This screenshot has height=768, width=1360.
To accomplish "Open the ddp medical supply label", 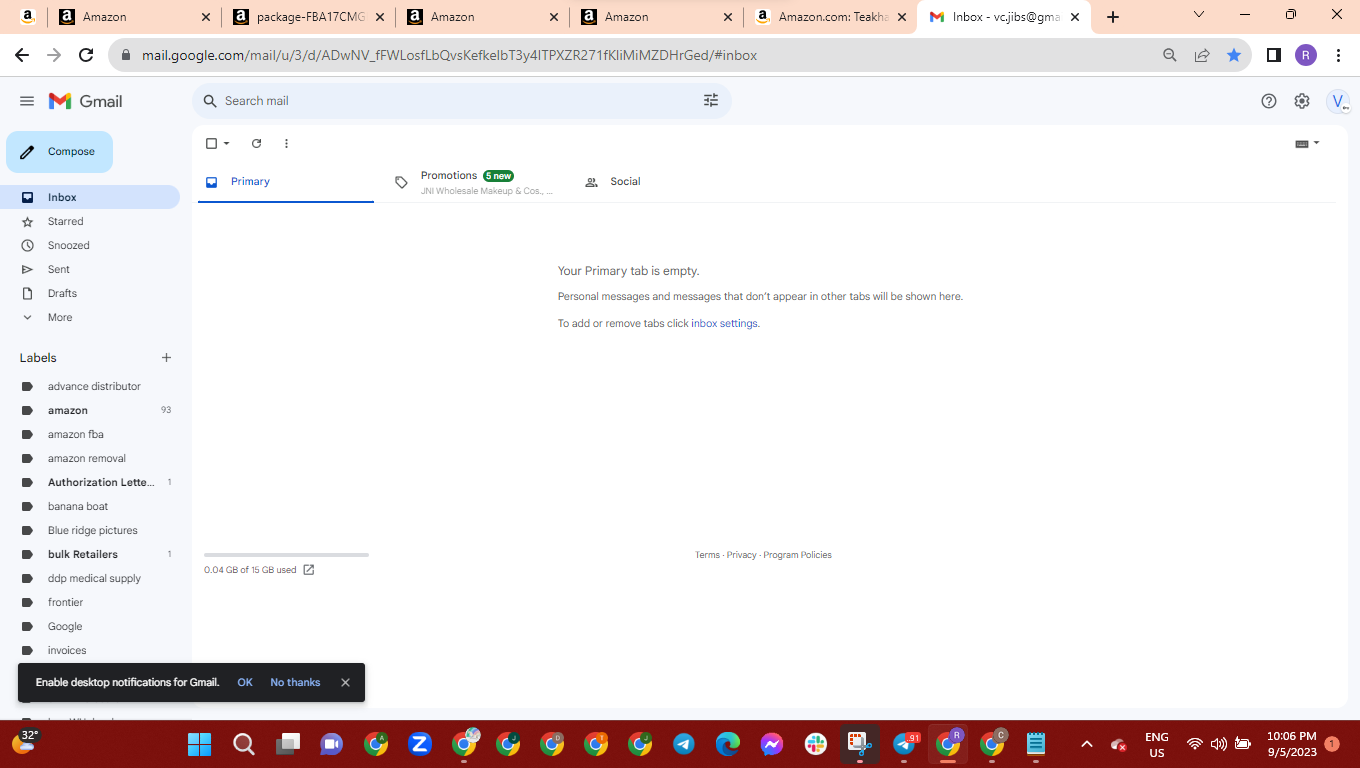I will click(x=93, y=579).
